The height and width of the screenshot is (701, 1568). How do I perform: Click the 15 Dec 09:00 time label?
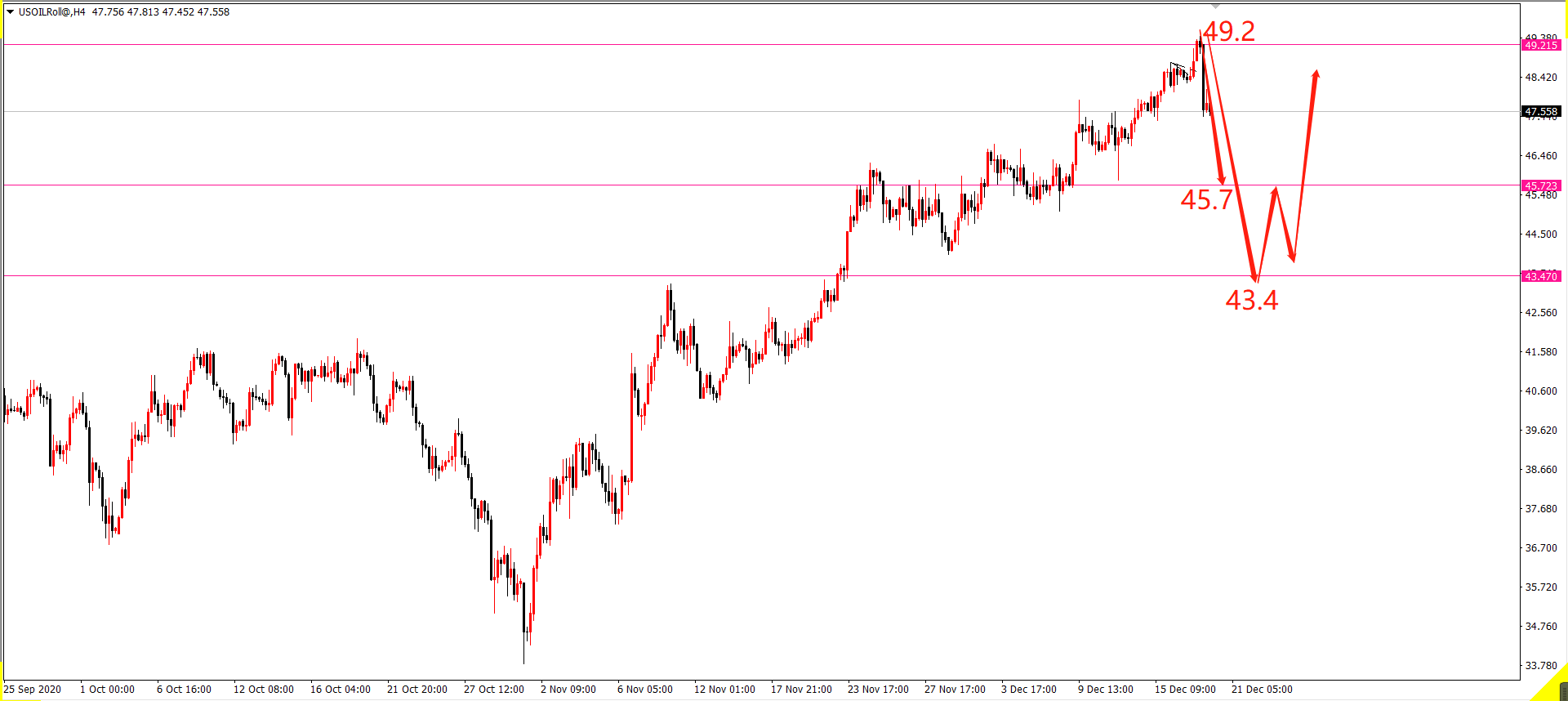tap(1185, 690)
